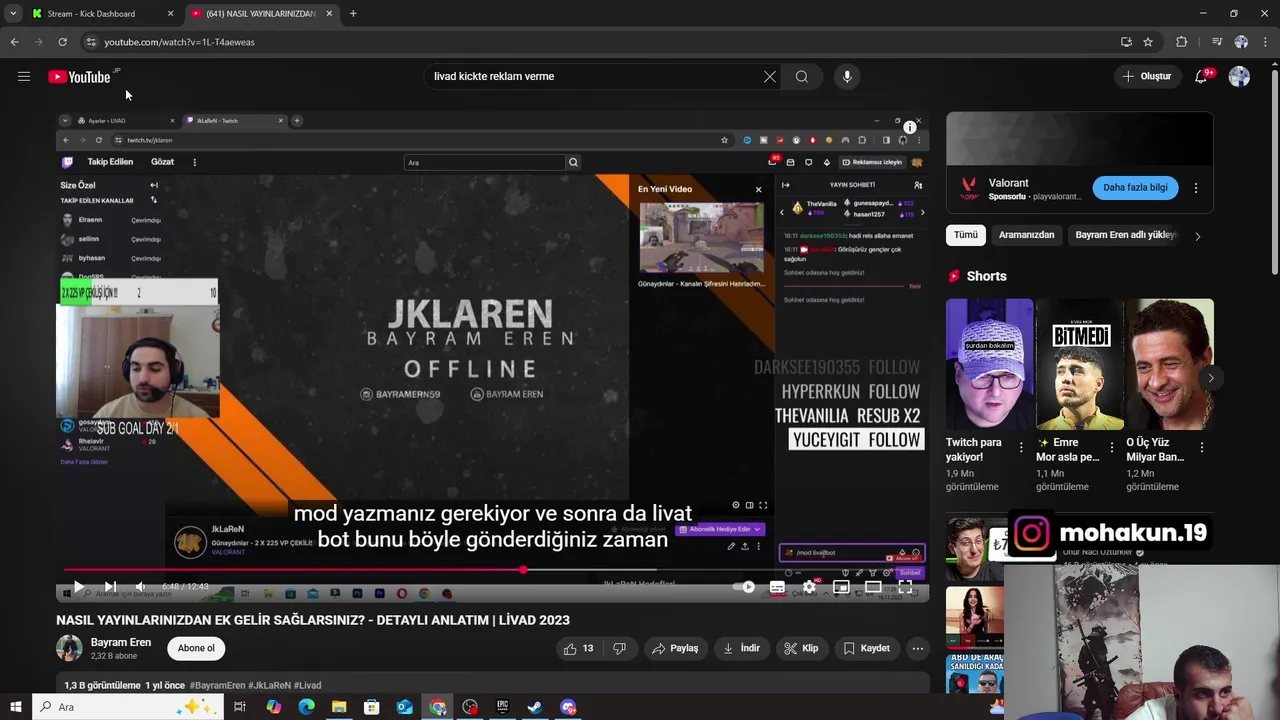Click Daha fazla bilgi on Valorant ad
The height and width of the screenshot is (720, 1280).
[1135, 187]
